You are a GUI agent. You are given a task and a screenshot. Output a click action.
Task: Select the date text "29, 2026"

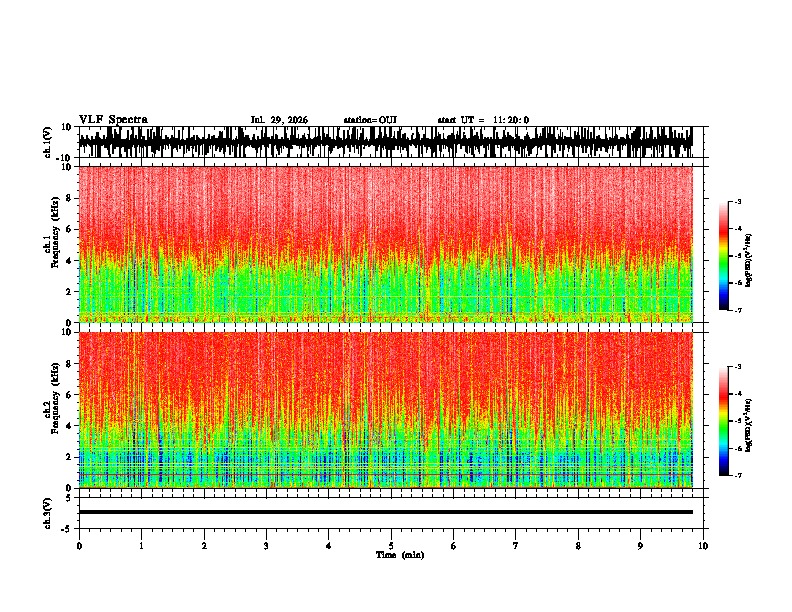(289, 120)
